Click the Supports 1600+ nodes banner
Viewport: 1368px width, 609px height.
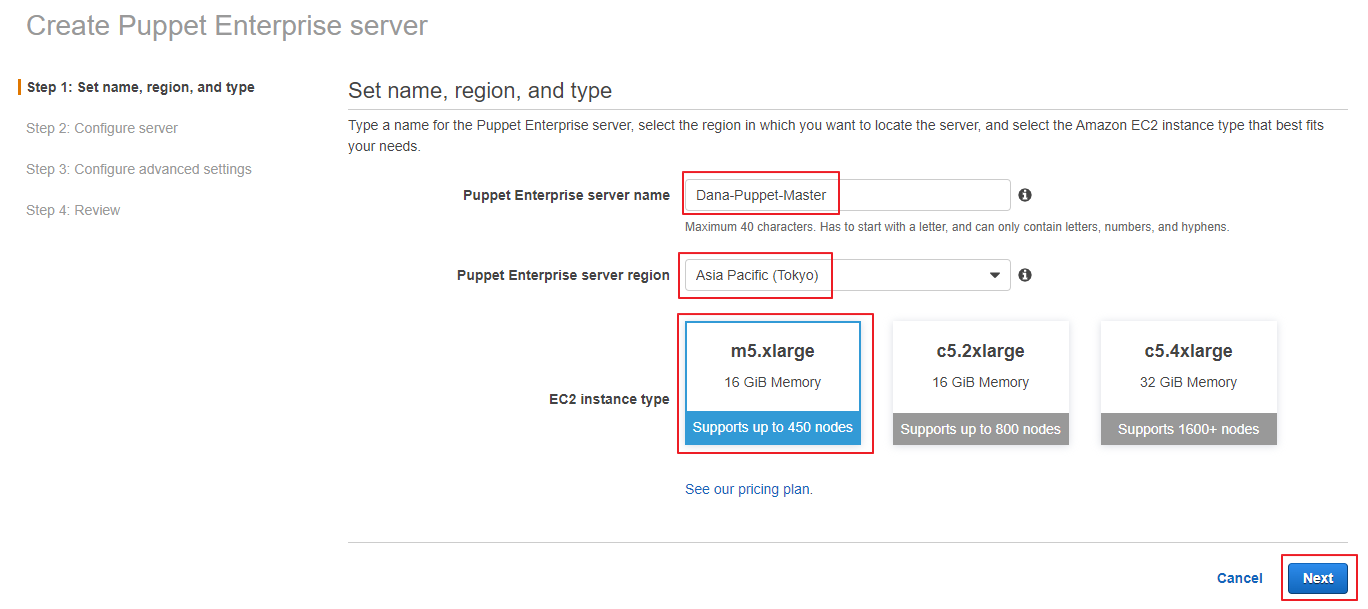(1188, 429)
